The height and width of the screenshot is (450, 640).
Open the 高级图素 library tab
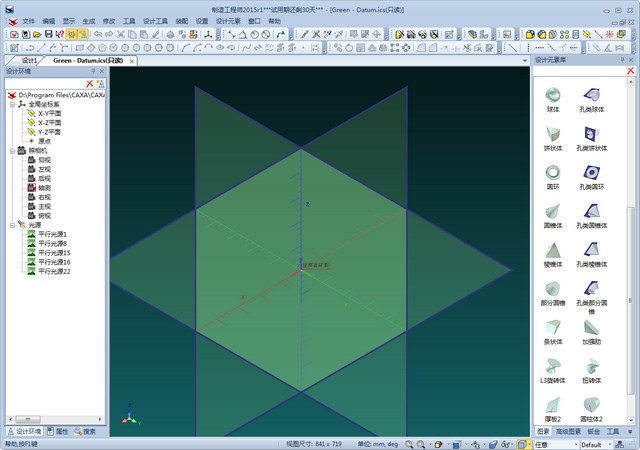click(568, 431)
